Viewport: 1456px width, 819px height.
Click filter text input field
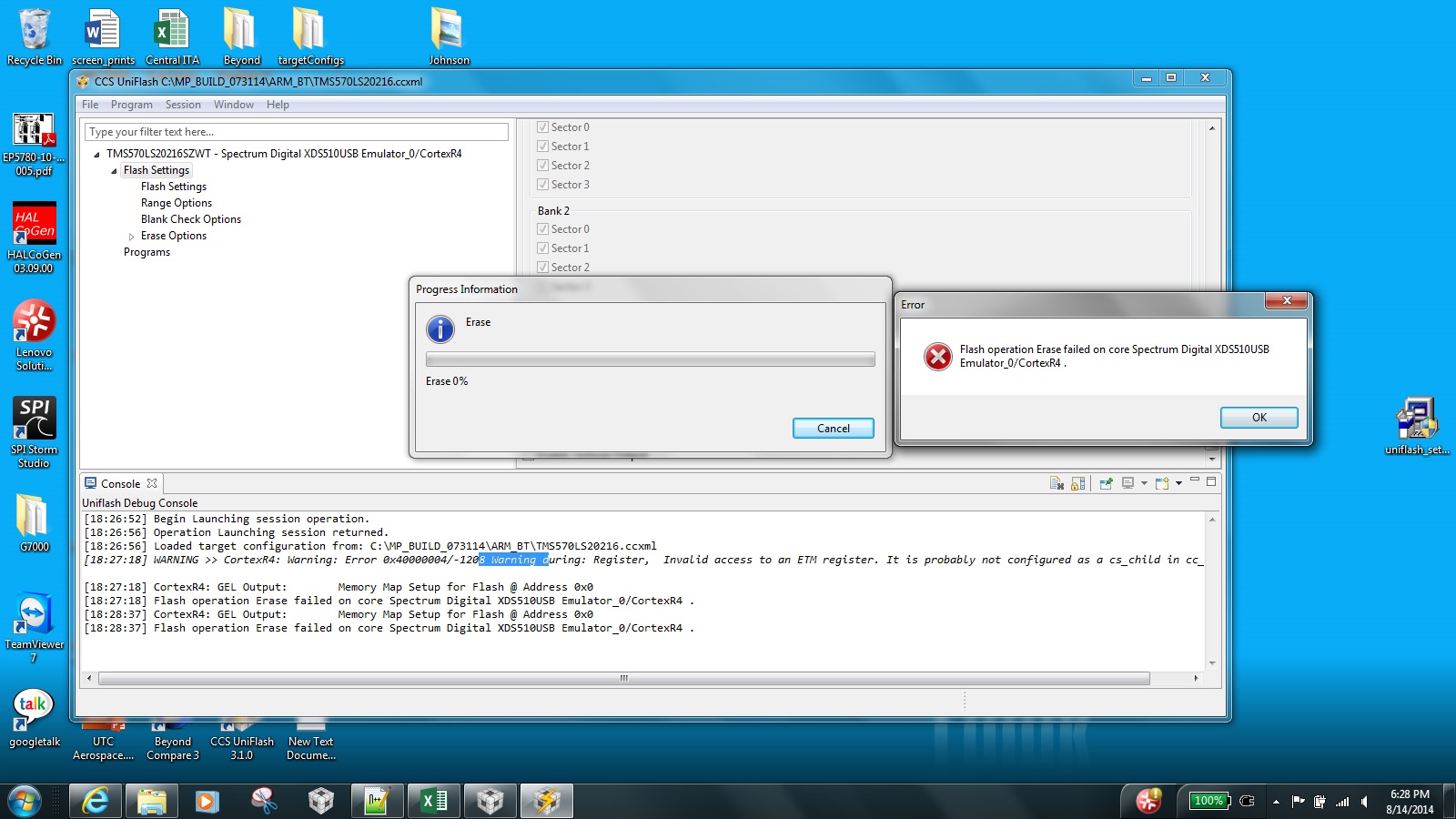coord(297,132)
